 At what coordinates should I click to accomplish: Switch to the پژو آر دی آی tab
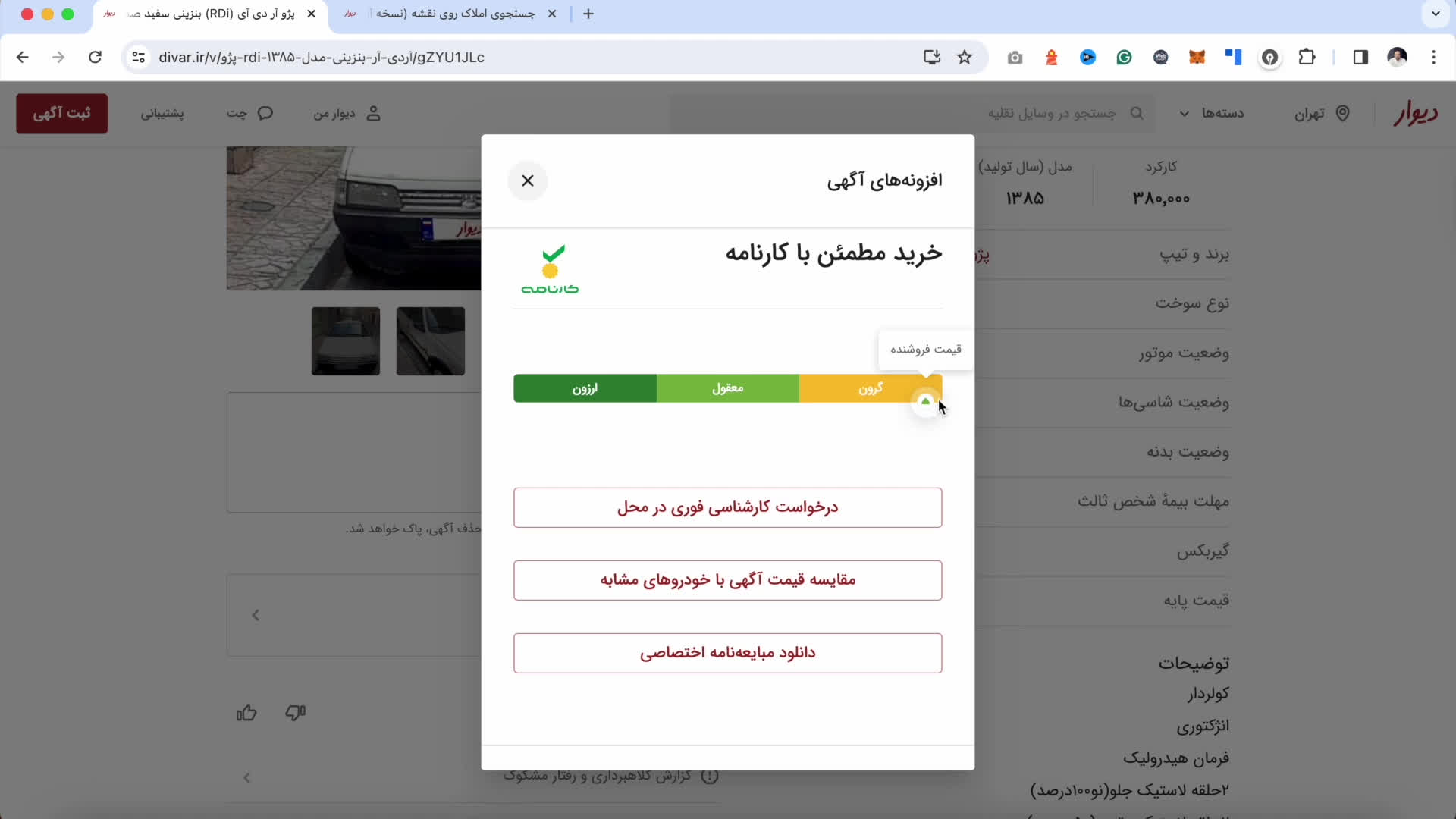pyautogui.click(x=211, y=14)
